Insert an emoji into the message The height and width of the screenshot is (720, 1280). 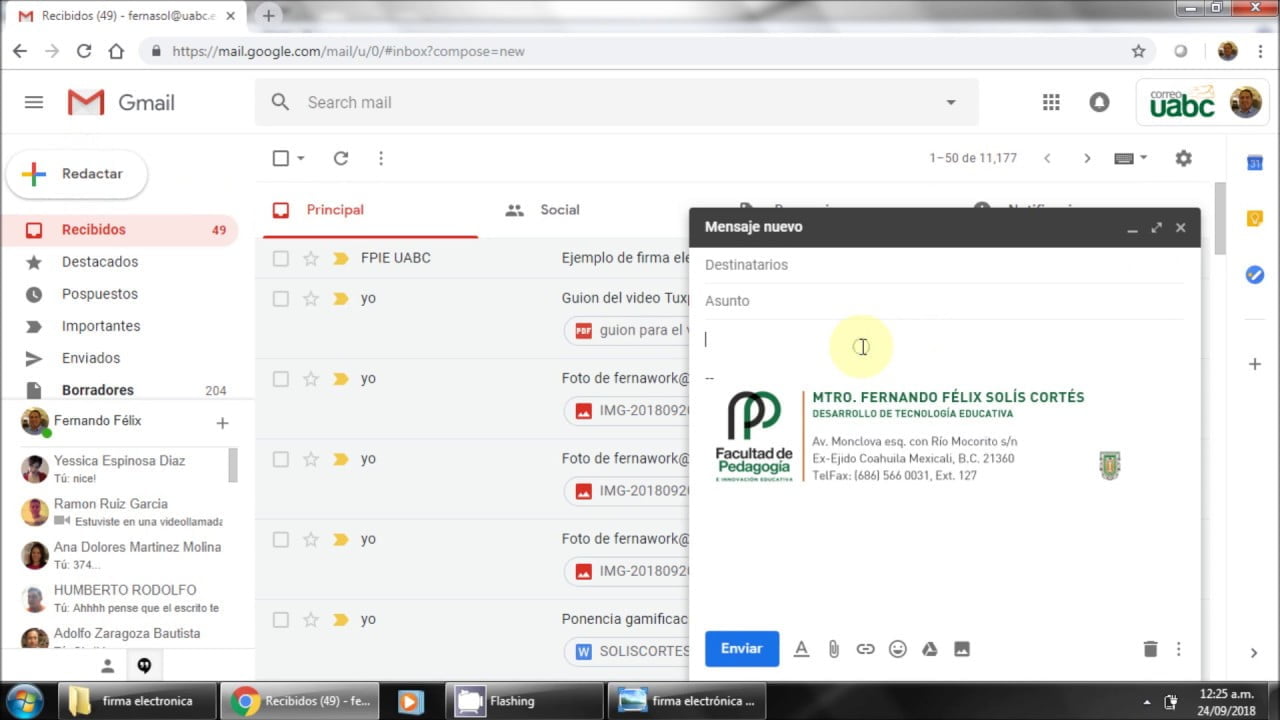(897, 649)
